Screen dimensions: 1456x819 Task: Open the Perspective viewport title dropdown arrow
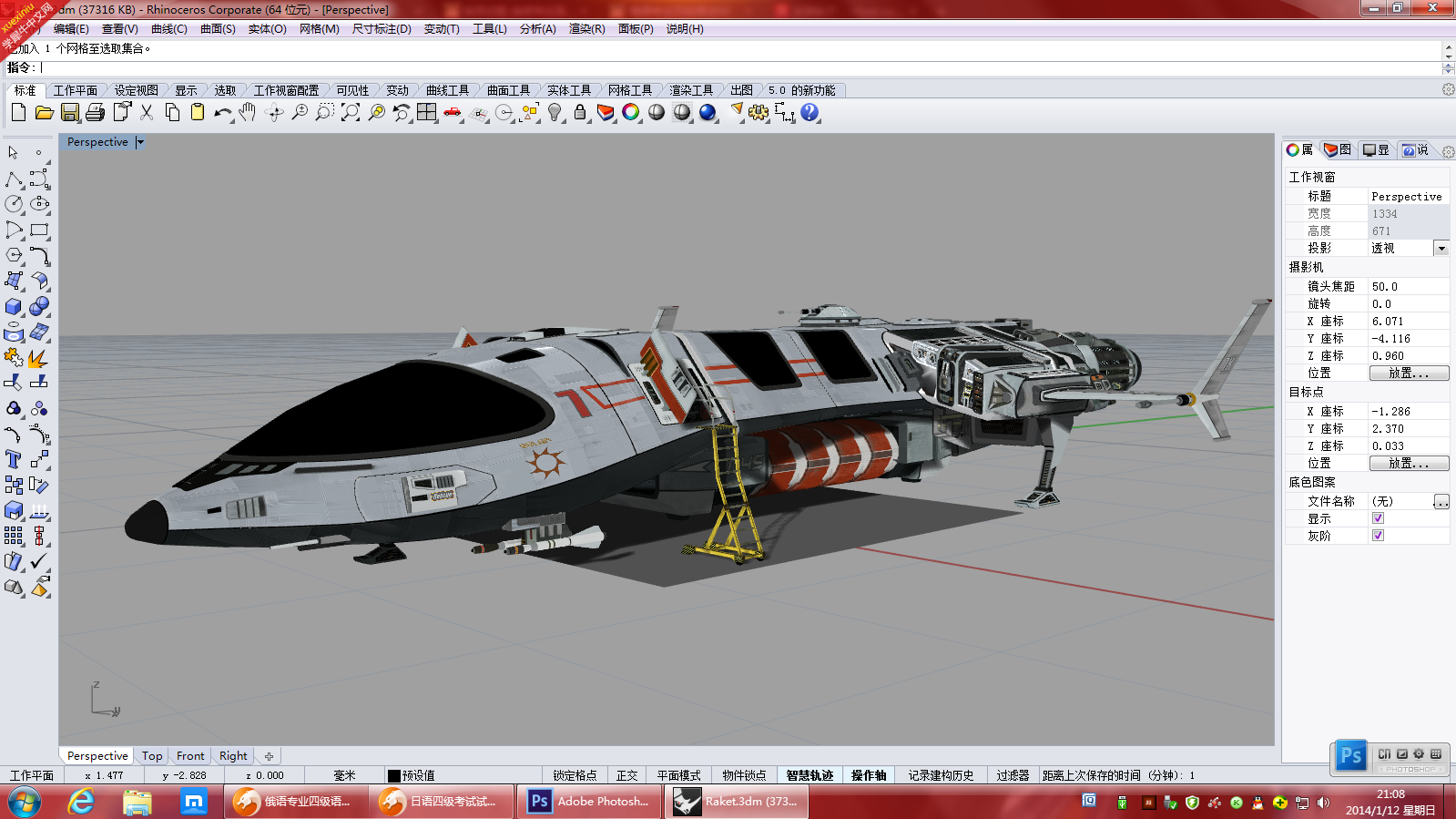click(140, 142)
